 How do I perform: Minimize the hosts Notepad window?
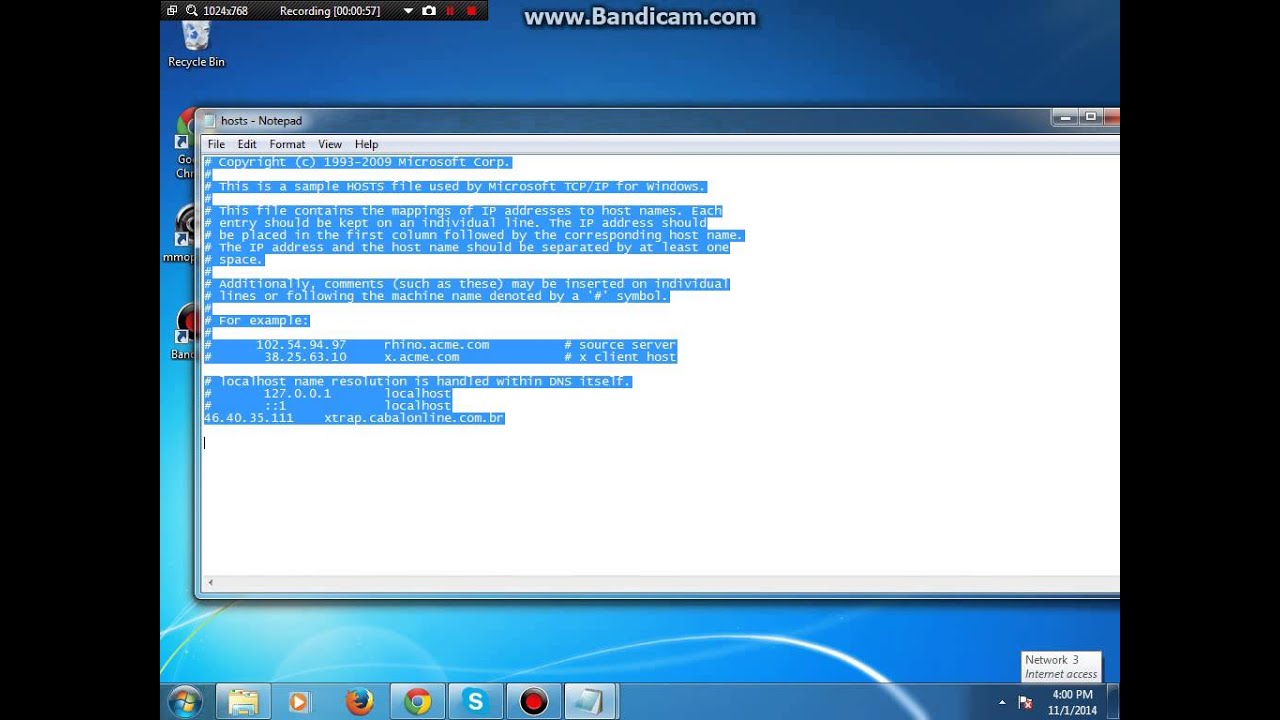(1065, 118)
